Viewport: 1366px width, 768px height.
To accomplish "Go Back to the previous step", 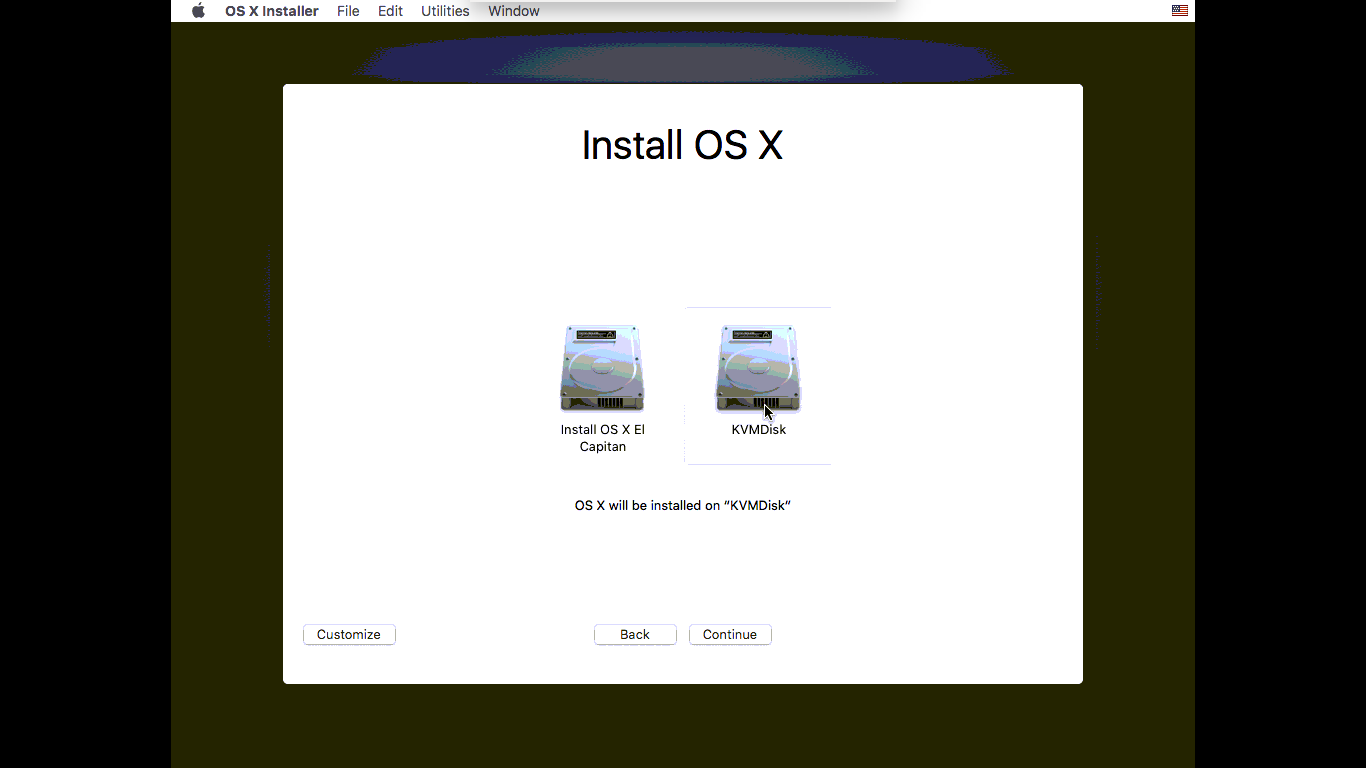I will click(x=635, y=635).
